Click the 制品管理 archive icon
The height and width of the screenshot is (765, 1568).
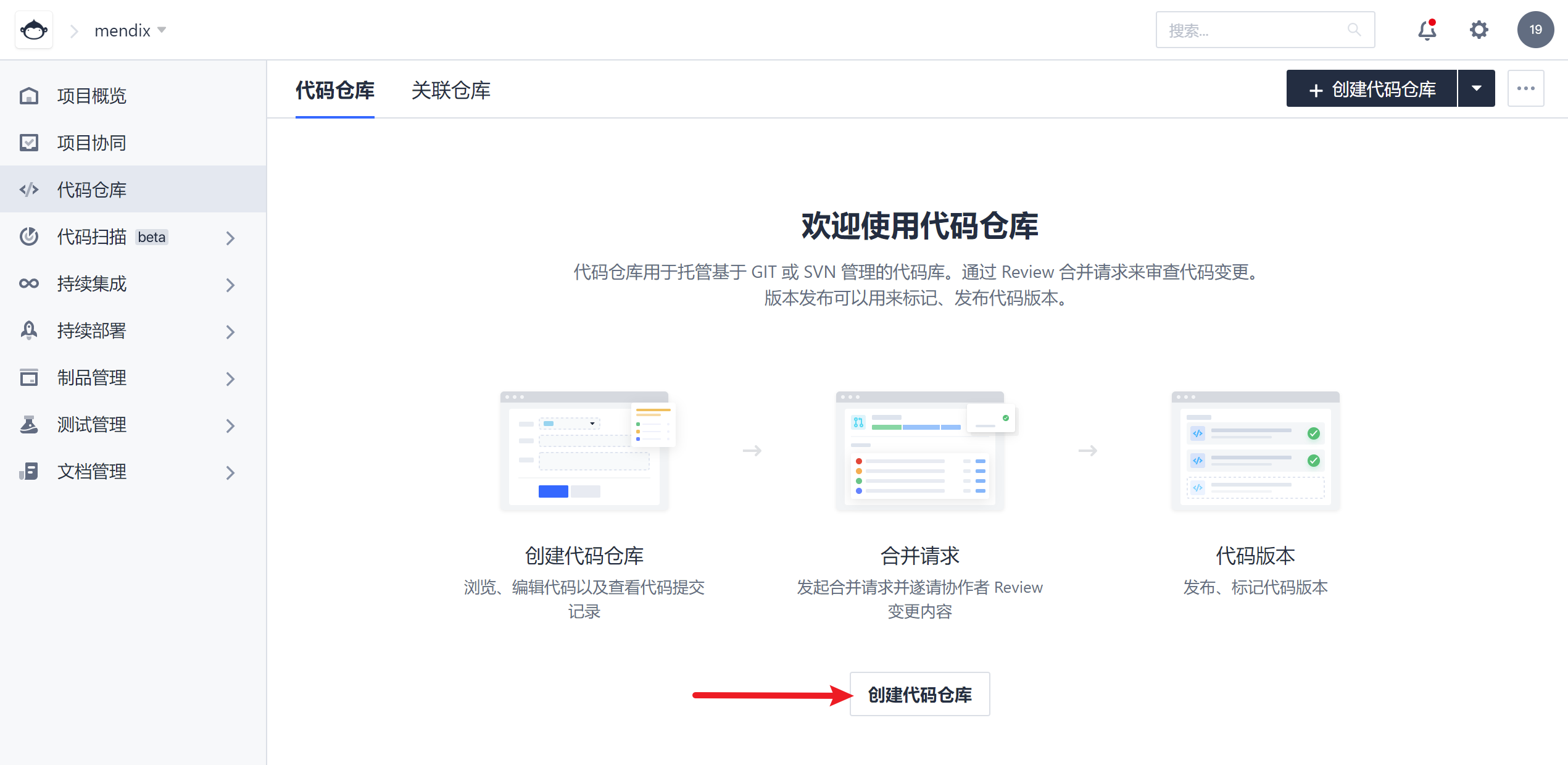click(29, 377)
